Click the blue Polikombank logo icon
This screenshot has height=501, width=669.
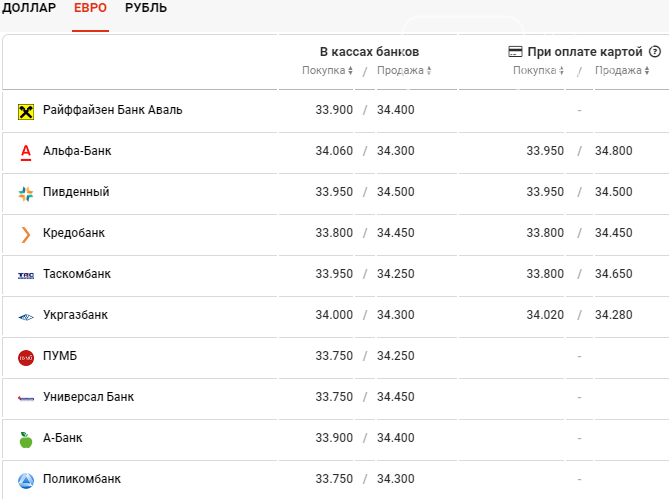point(26,481)
